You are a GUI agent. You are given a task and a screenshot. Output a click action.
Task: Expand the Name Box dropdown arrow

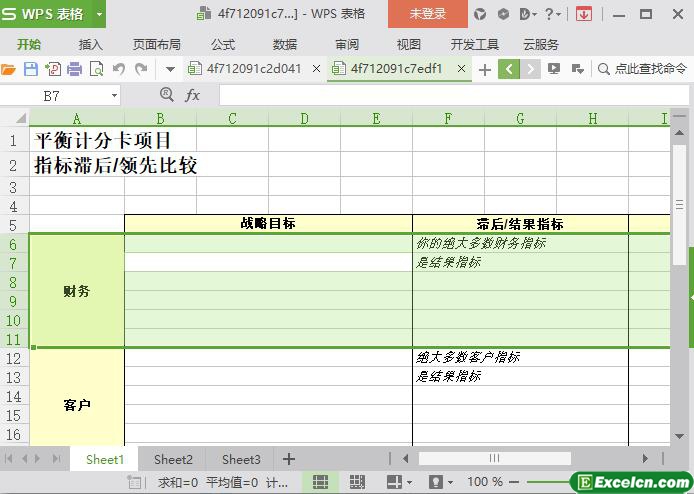pos(114,95)
